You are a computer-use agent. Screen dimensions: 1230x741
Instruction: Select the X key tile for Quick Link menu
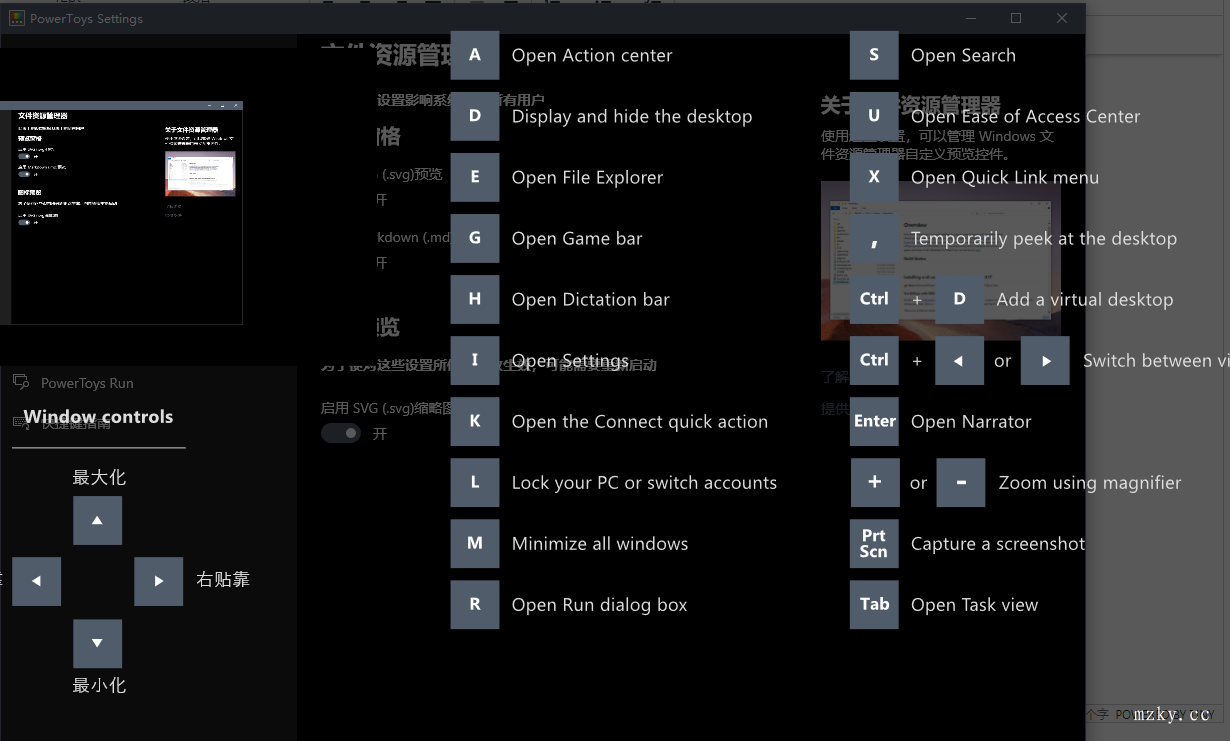(x=874, y=177)
